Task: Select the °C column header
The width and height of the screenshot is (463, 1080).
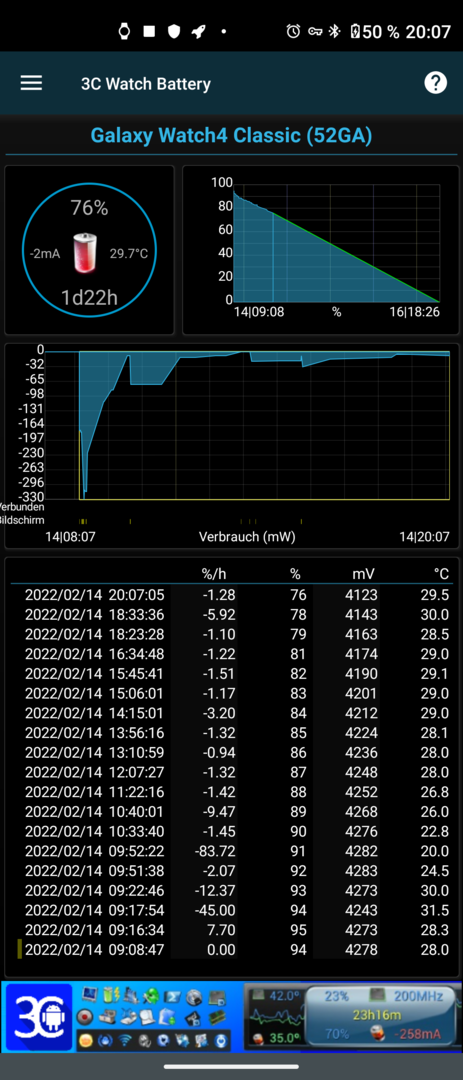Action: tap(442, 574)
